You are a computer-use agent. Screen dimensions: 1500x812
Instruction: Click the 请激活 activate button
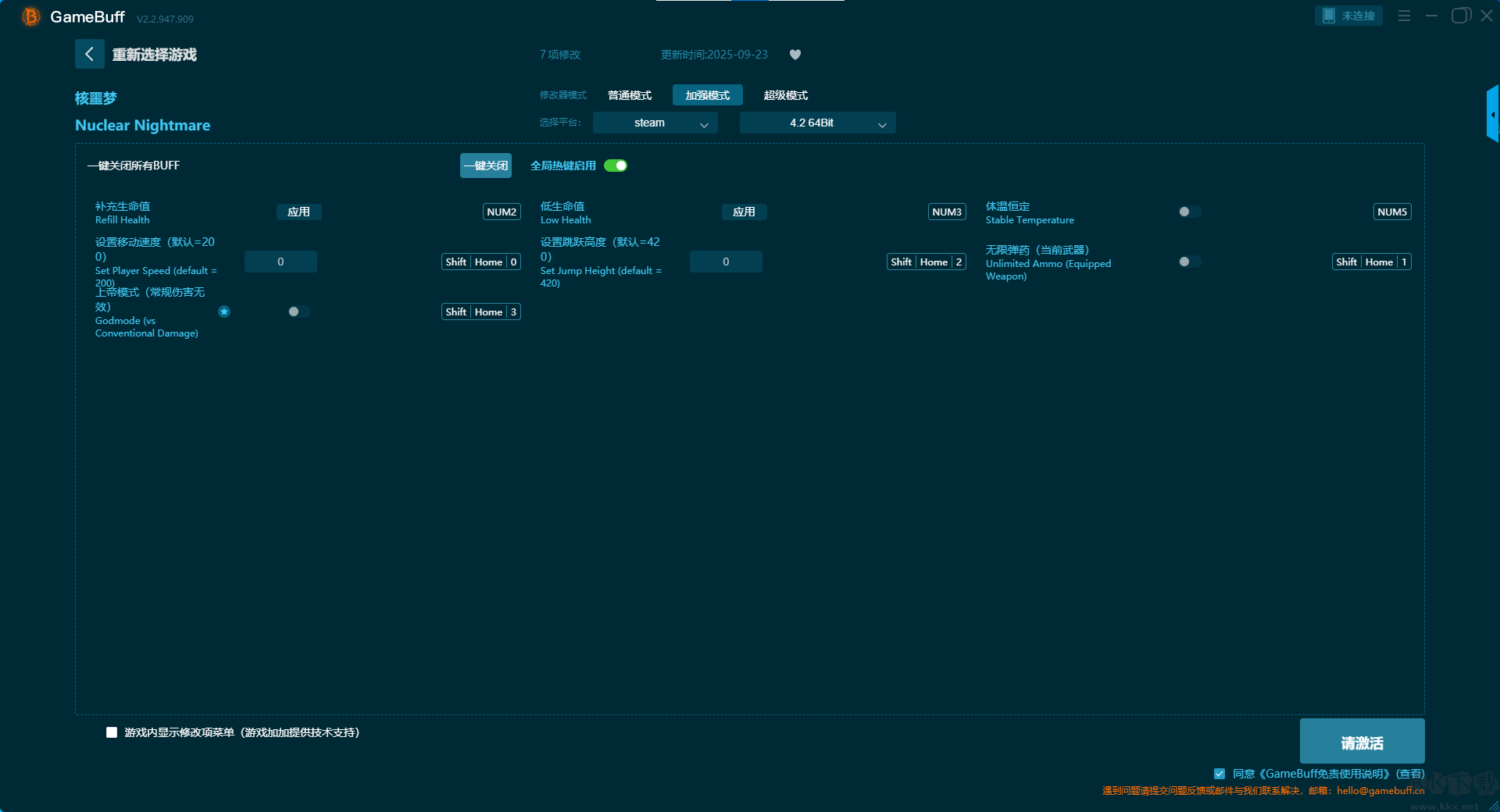1362,742
